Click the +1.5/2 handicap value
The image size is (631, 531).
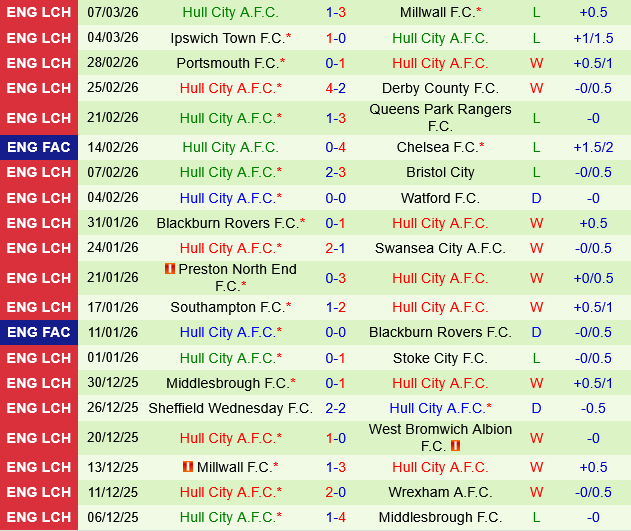click(x=593, y=147)
